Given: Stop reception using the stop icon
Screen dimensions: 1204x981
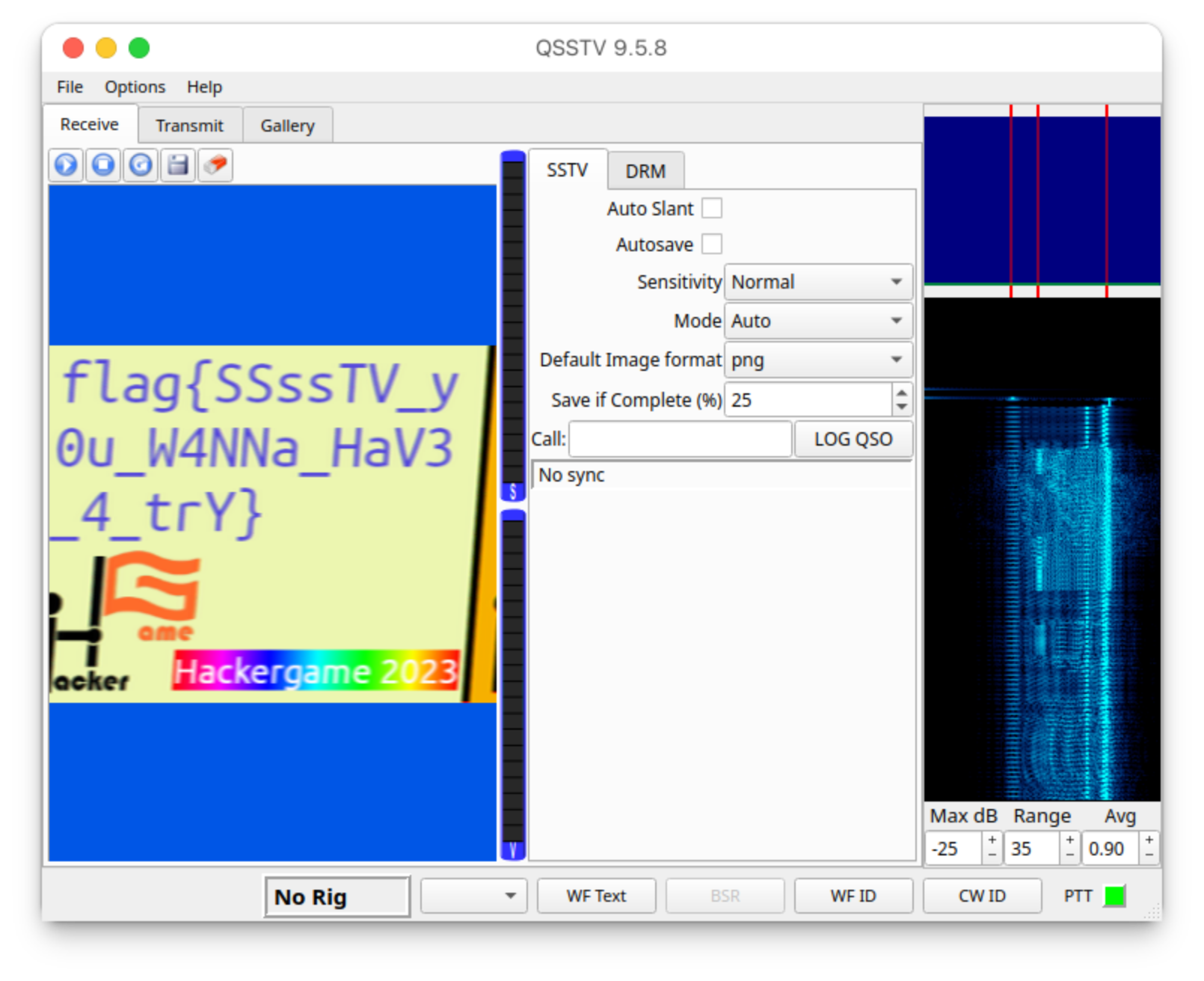Looking at the screenshot, I should click(103, 165).
